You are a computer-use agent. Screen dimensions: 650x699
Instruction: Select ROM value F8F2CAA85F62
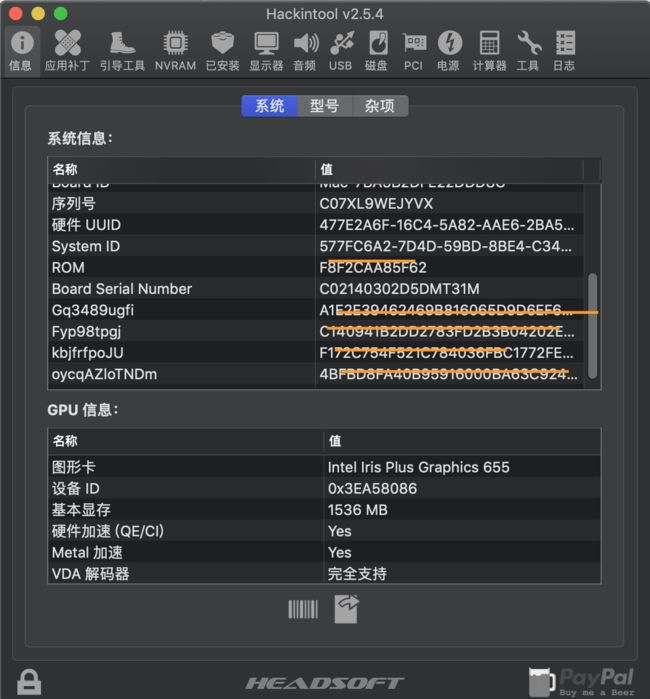pyautogui.click(x=373, y=267)
